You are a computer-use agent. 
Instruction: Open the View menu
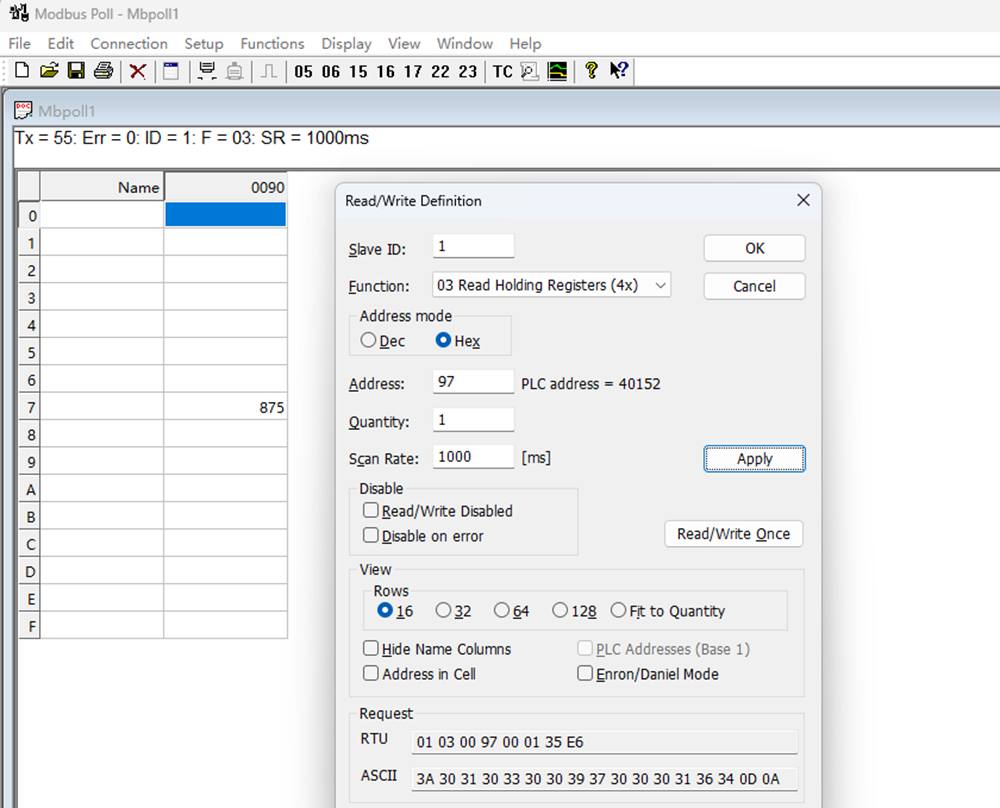click(404, 43)
